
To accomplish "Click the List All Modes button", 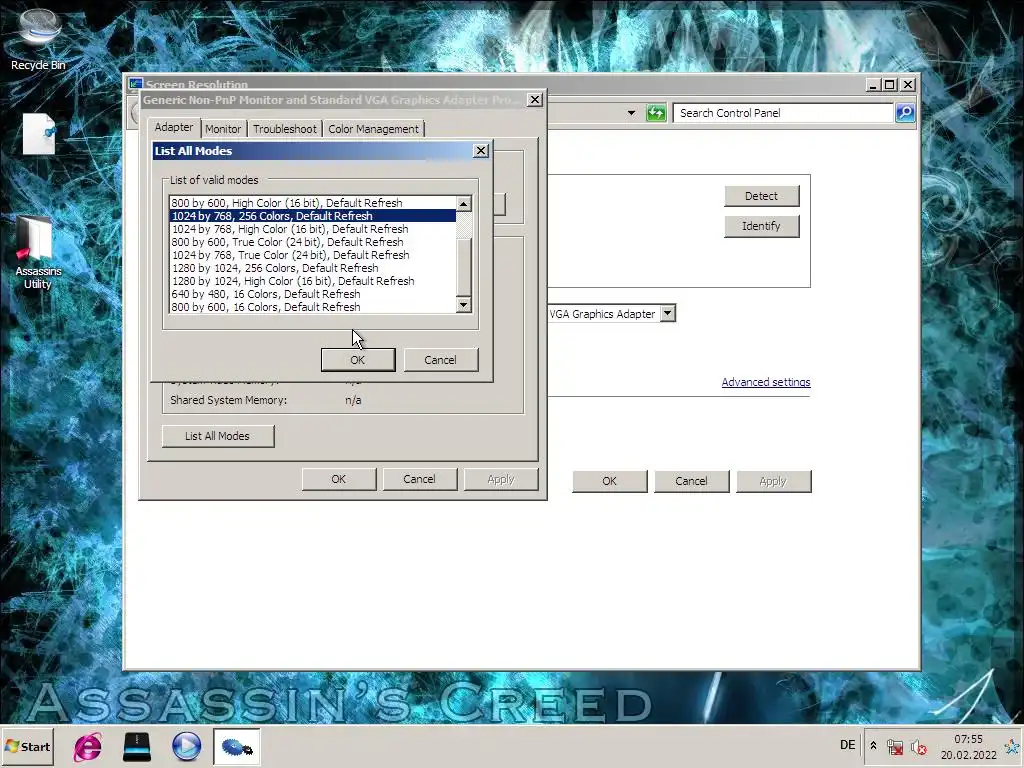I will click(x=217, y=436).
